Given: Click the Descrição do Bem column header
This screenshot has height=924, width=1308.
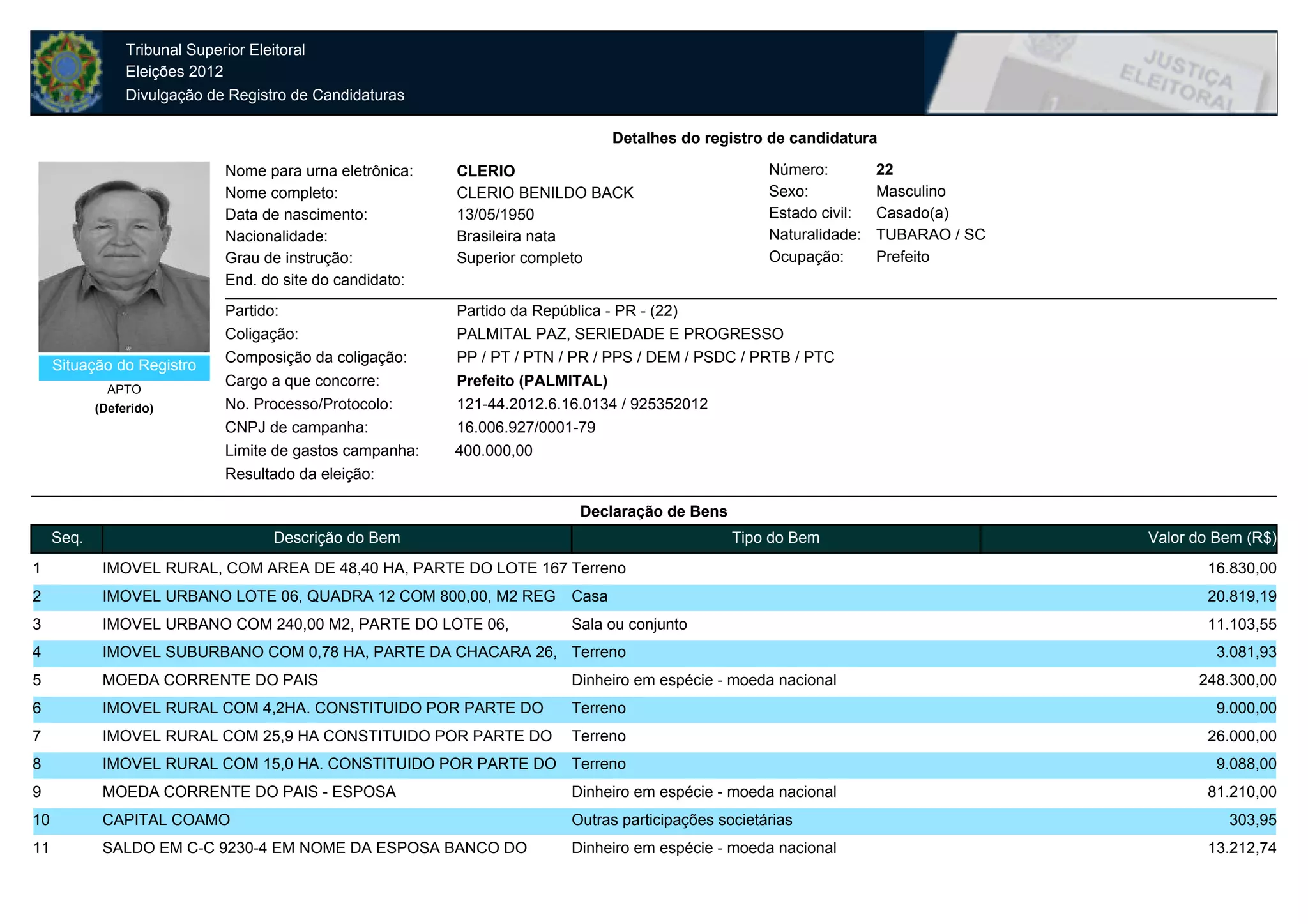Looking at the screenshot, I should coord(337,538).
